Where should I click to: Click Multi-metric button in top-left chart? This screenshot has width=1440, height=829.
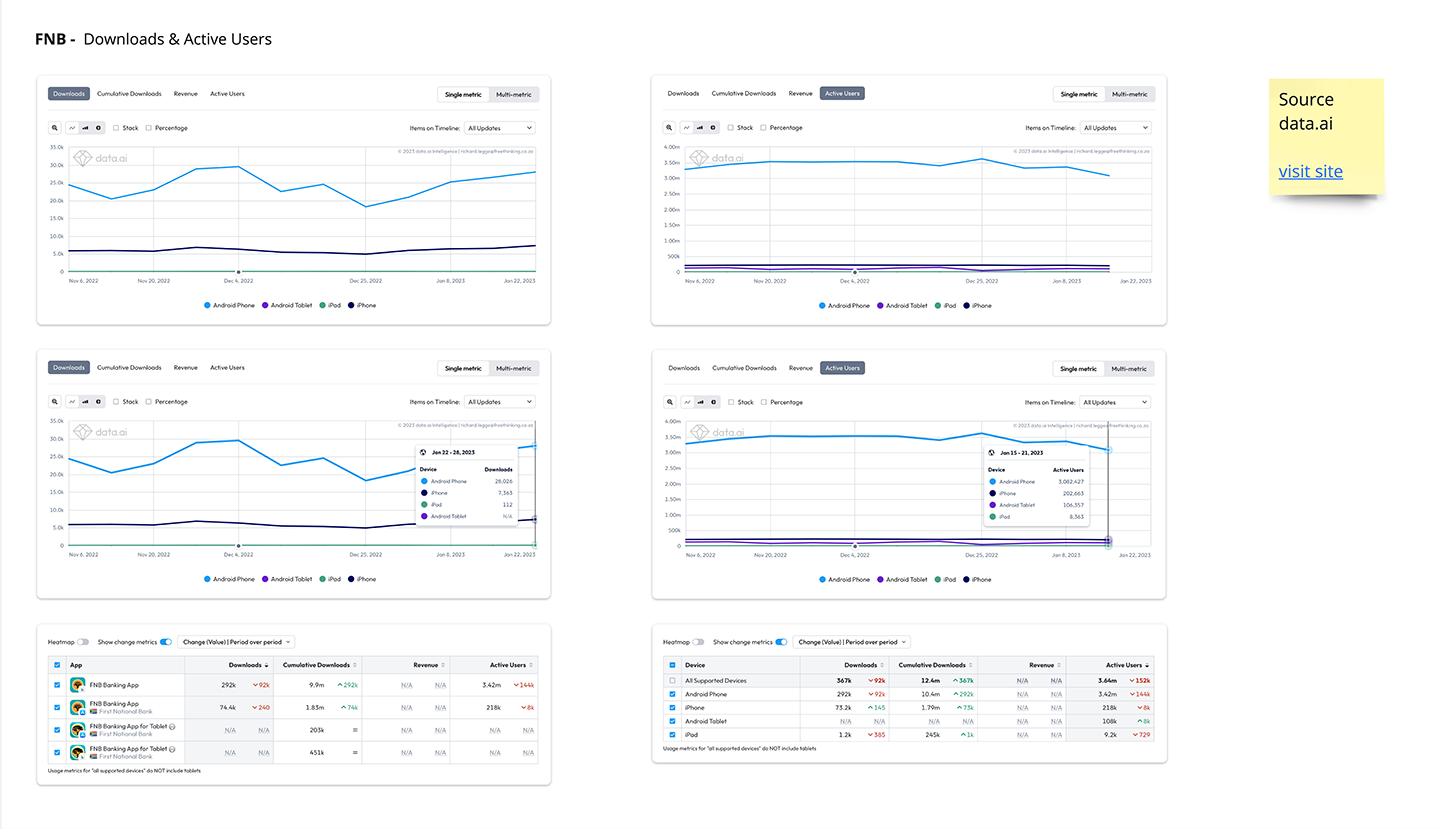(x=514, y=95)
